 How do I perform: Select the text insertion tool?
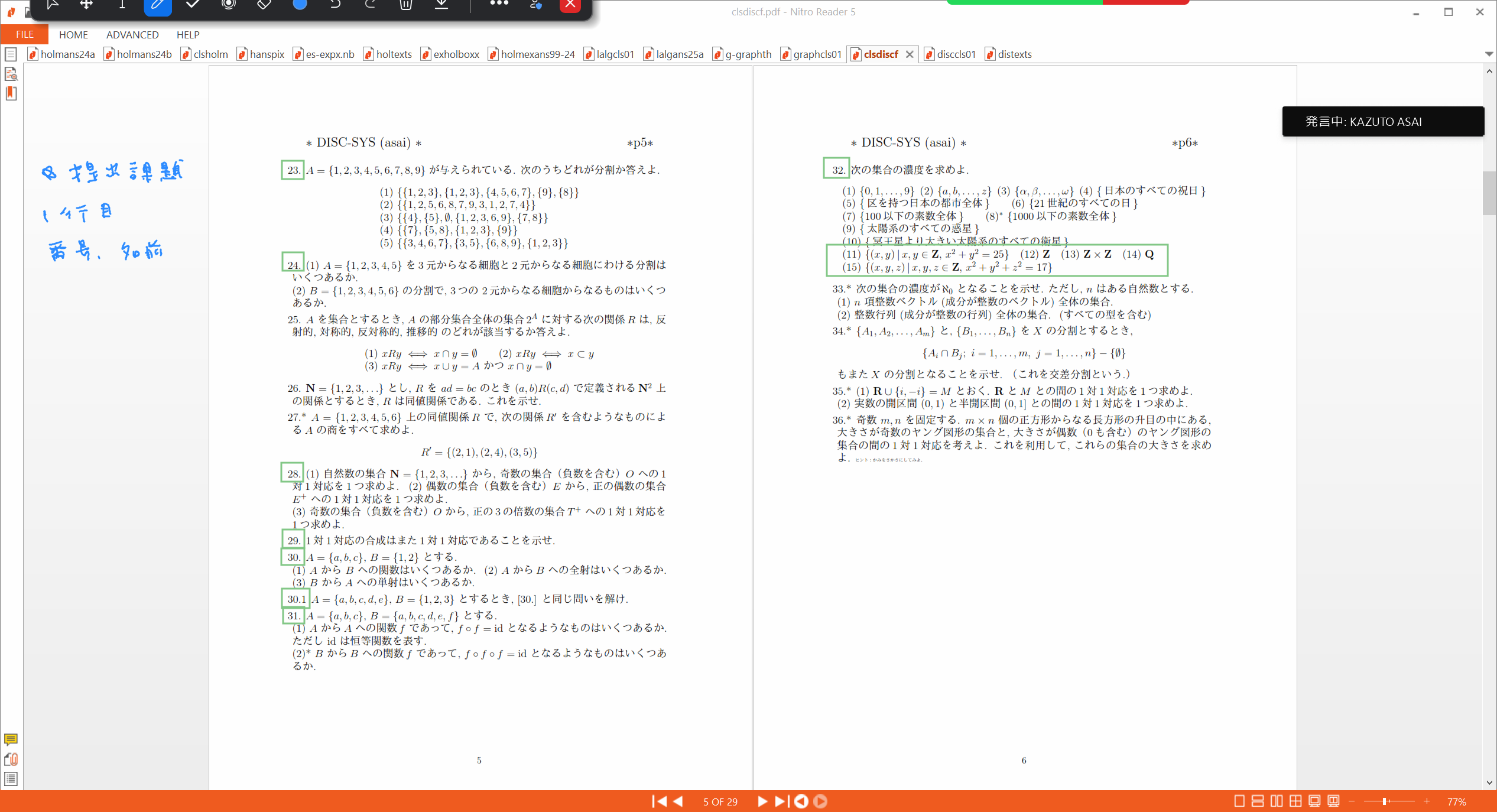[x=122, y=5]
